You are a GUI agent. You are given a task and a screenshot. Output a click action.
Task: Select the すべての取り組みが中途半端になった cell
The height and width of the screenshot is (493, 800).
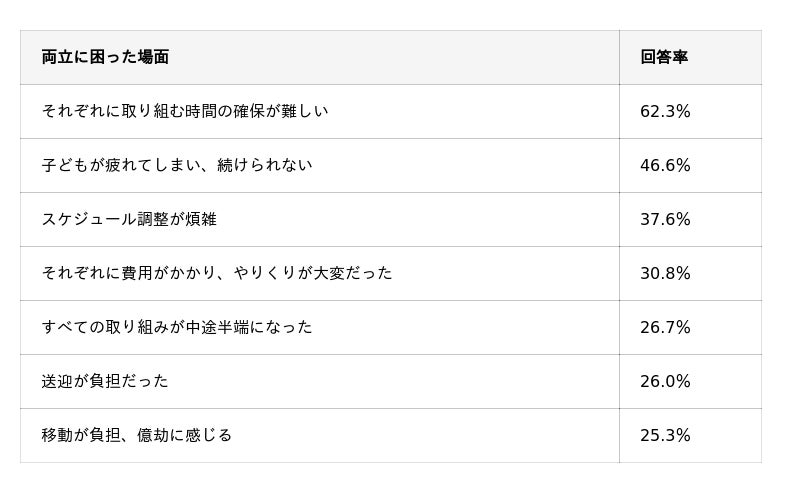coord(177,327)
